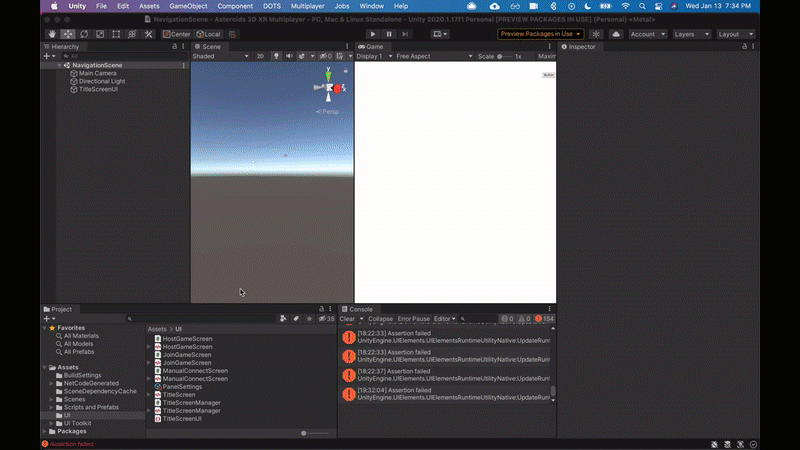Open the Layout dropdown
This screenshot has height=450, width=800.
click(x=735, y=34)
